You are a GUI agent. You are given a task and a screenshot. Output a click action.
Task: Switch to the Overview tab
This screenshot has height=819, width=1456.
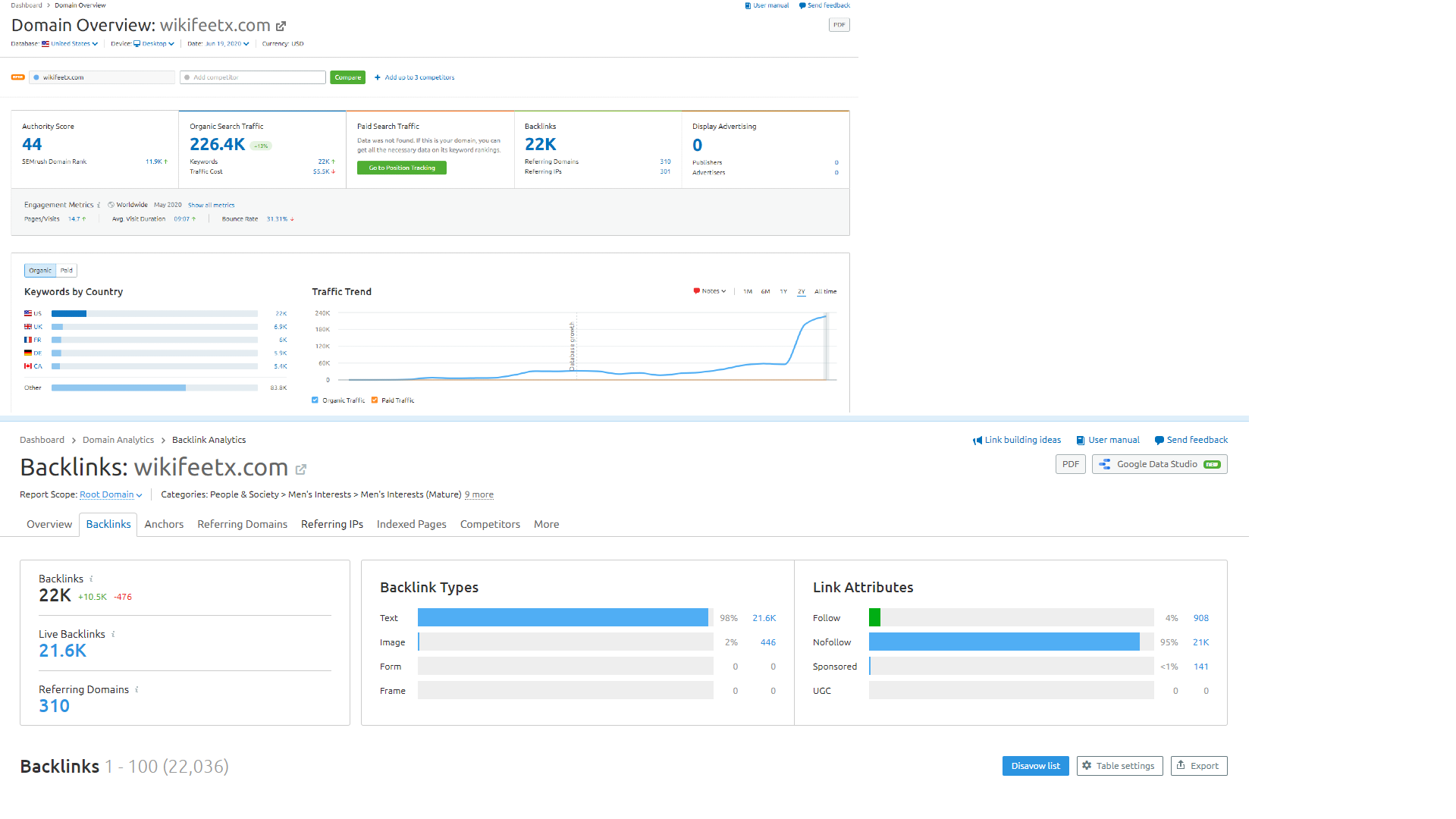click(x=49, y=525)
